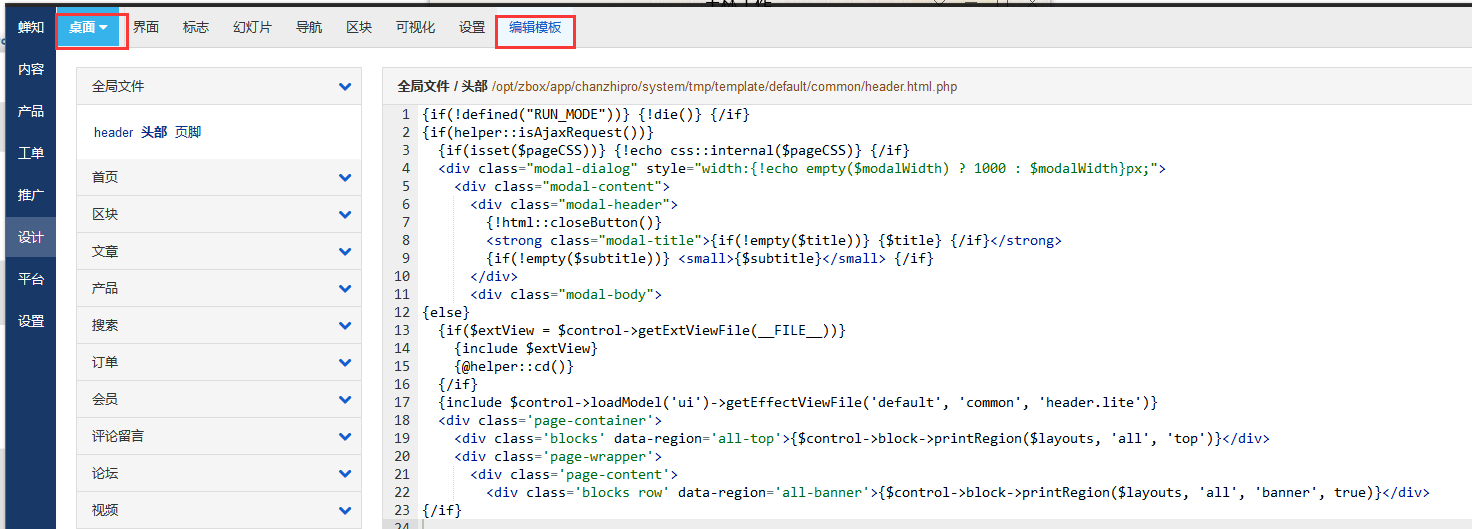Viewport: 1472px width, 529px height.
Task: Click the 文章 section title
Action: pyautogui.click(x=105, y=251)
